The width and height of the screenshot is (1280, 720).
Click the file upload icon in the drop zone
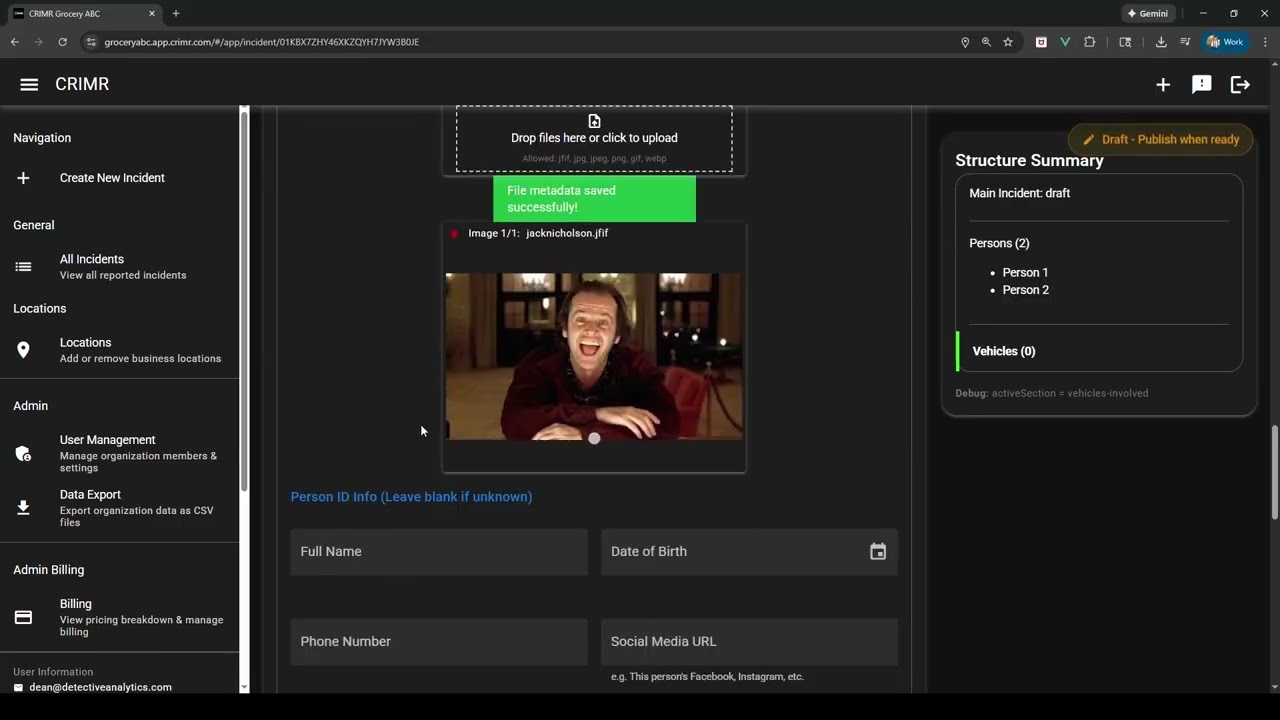(594, 121)
